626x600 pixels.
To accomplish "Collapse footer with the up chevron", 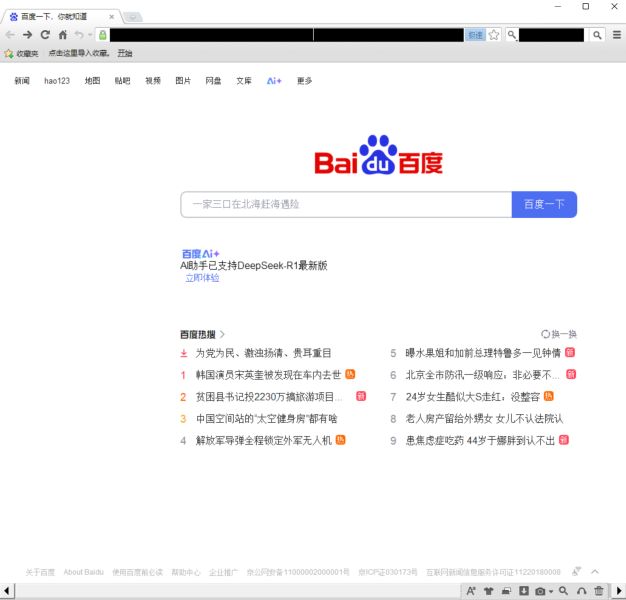I will pos(595,572).
